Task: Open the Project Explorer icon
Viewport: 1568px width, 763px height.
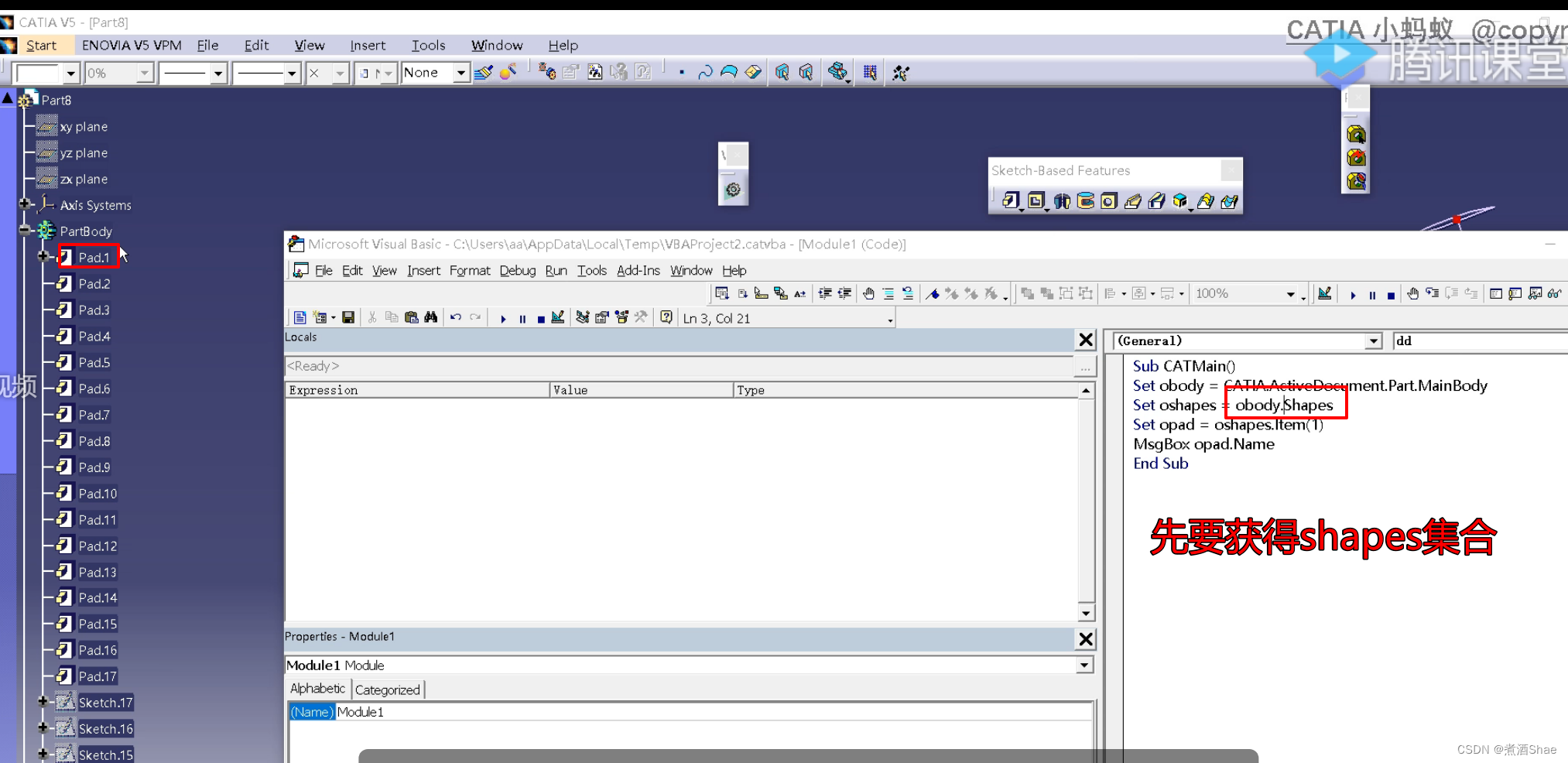Action: coord(583,317)
